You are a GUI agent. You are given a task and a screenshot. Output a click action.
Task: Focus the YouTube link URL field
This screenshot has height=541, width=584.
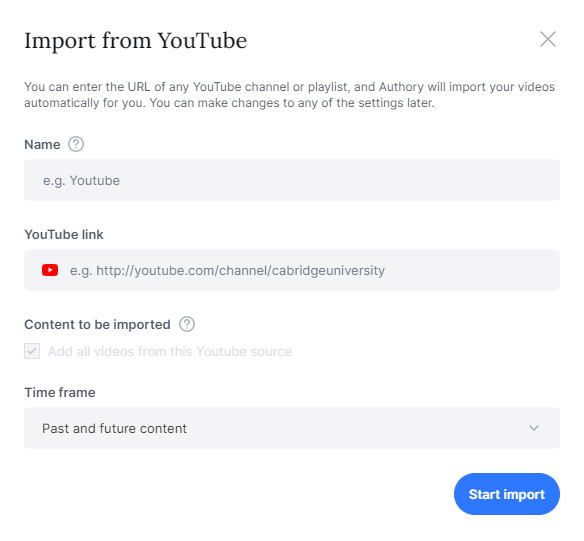point(292,270)
